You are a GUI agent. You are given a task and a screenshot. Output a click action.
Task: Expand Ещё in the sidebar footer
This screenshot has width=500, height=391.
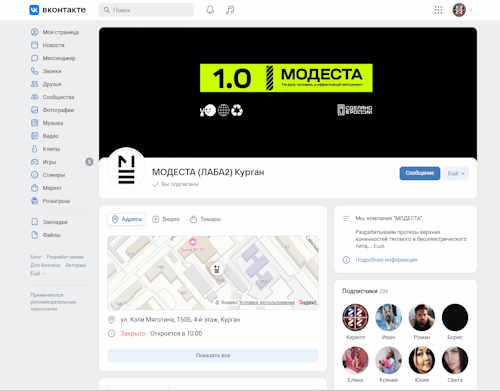click(x=35, y=273)
